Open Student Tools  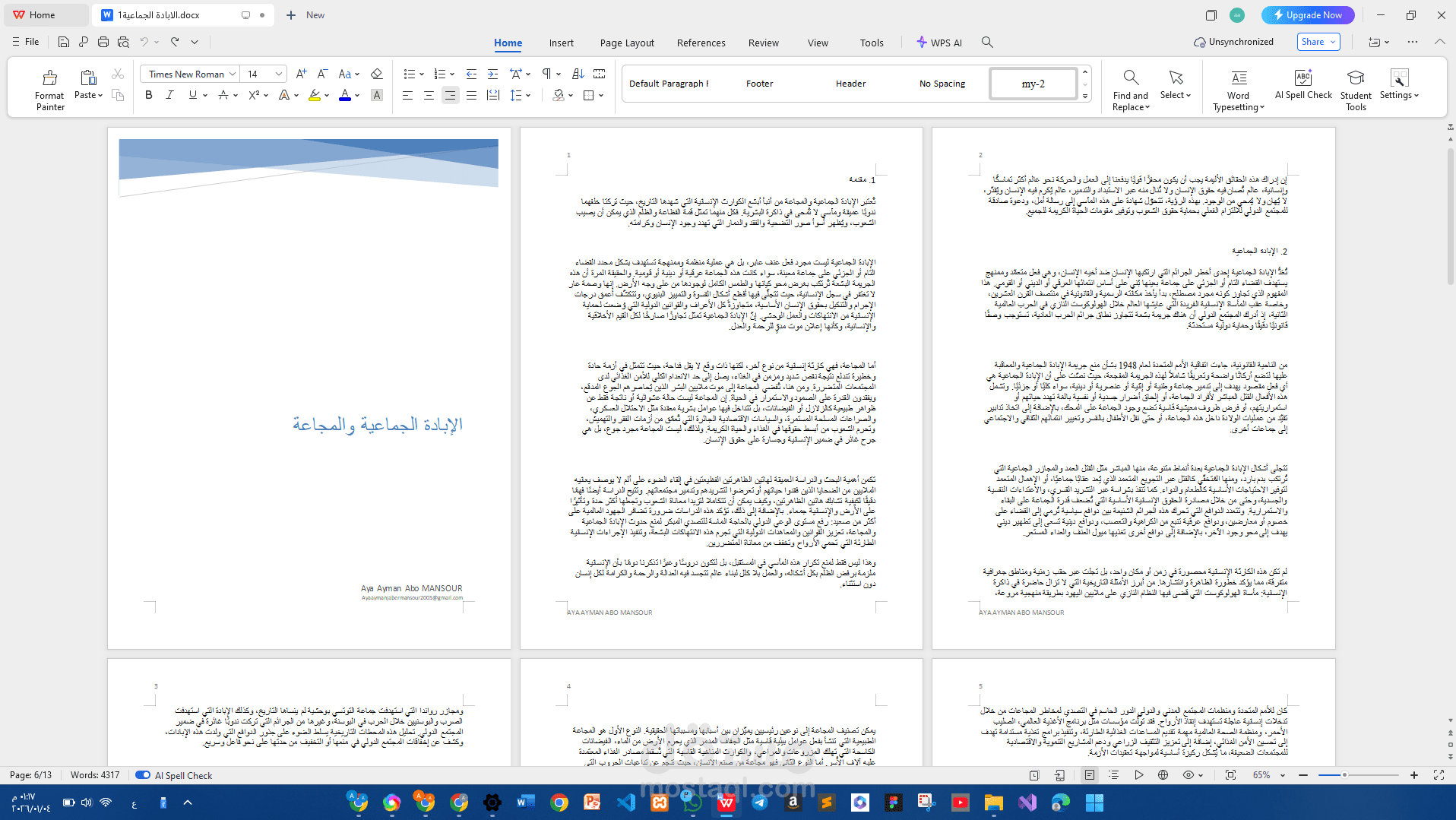pyautogui.click(x=1356, y=90)
